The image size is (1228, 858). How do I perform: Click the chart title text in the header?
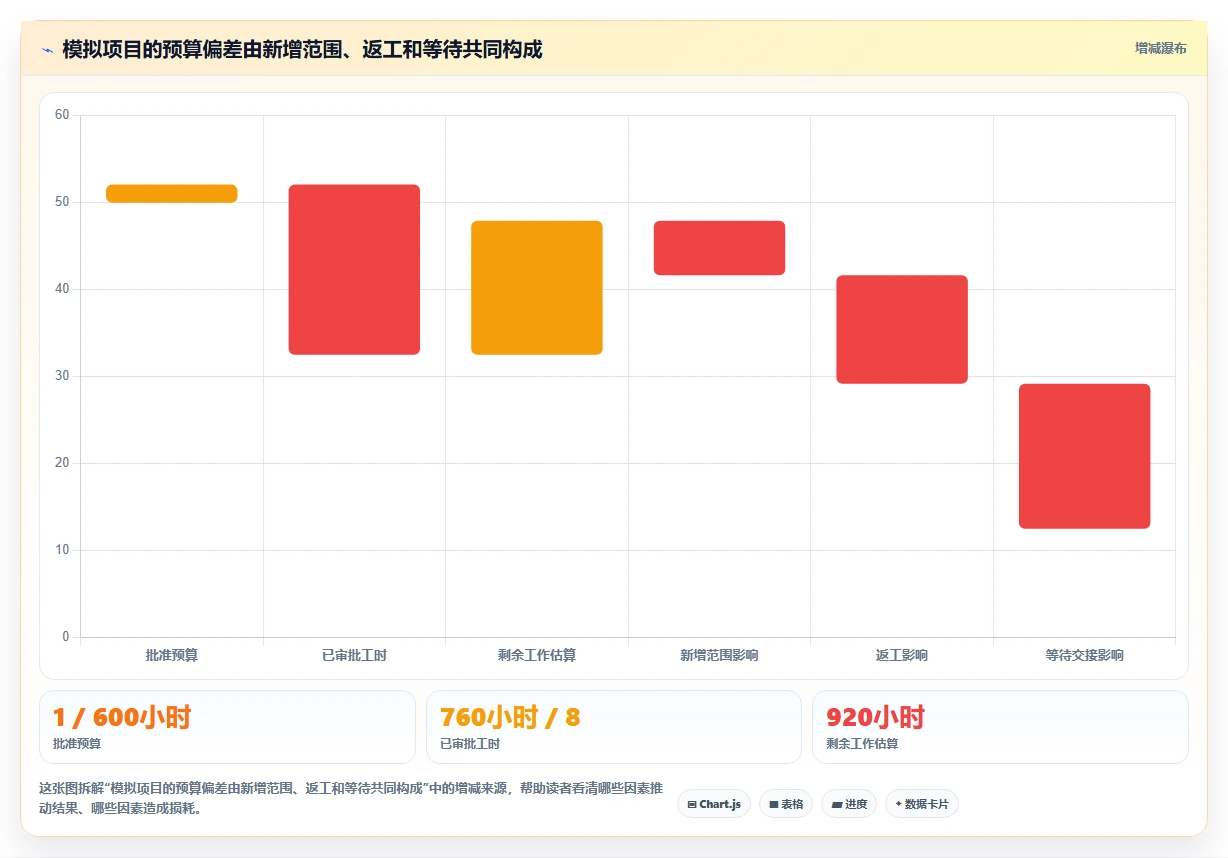(x=302, y=49)
